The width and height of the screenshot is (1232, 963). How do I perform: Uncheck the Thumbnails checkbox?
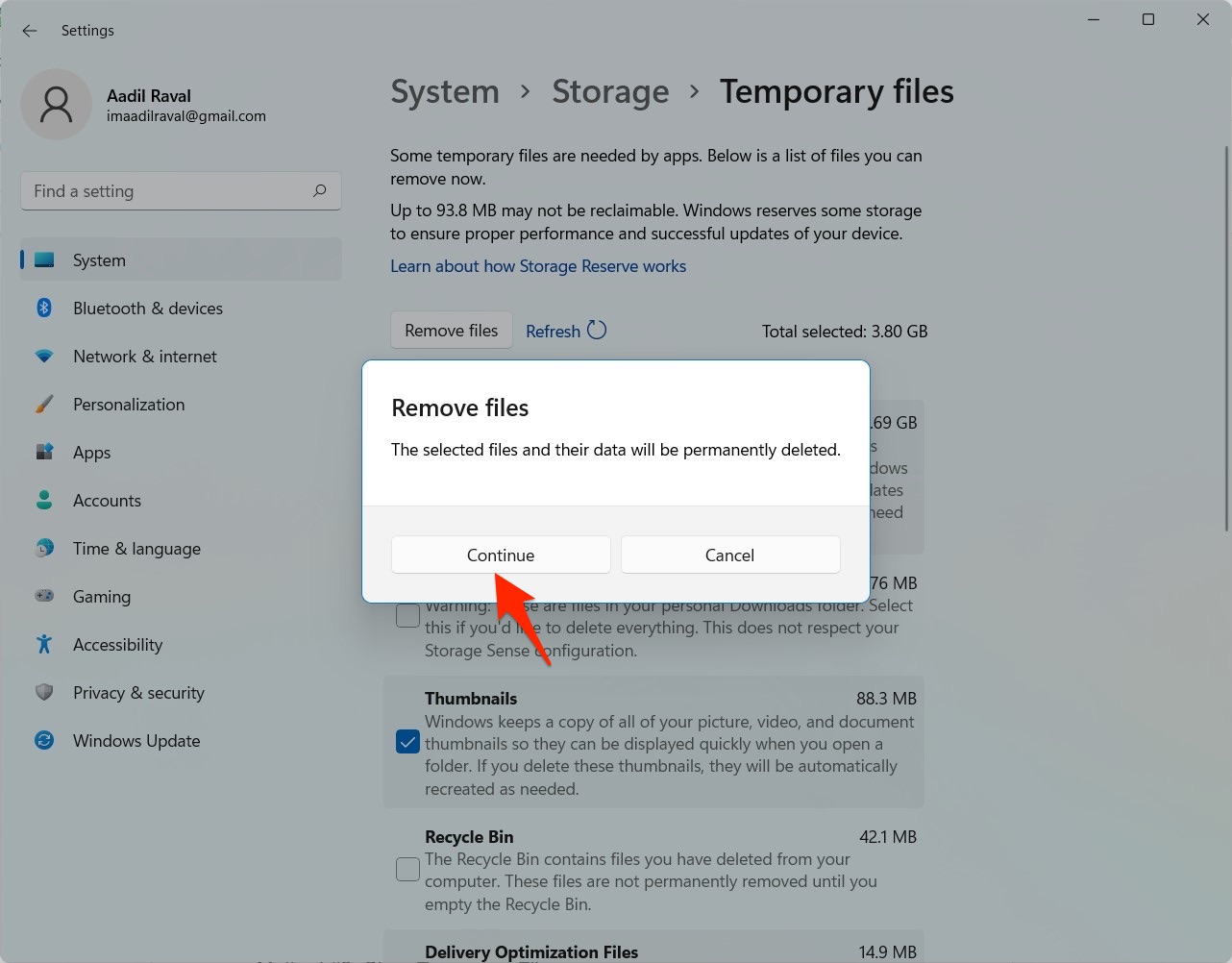point(407,742)
